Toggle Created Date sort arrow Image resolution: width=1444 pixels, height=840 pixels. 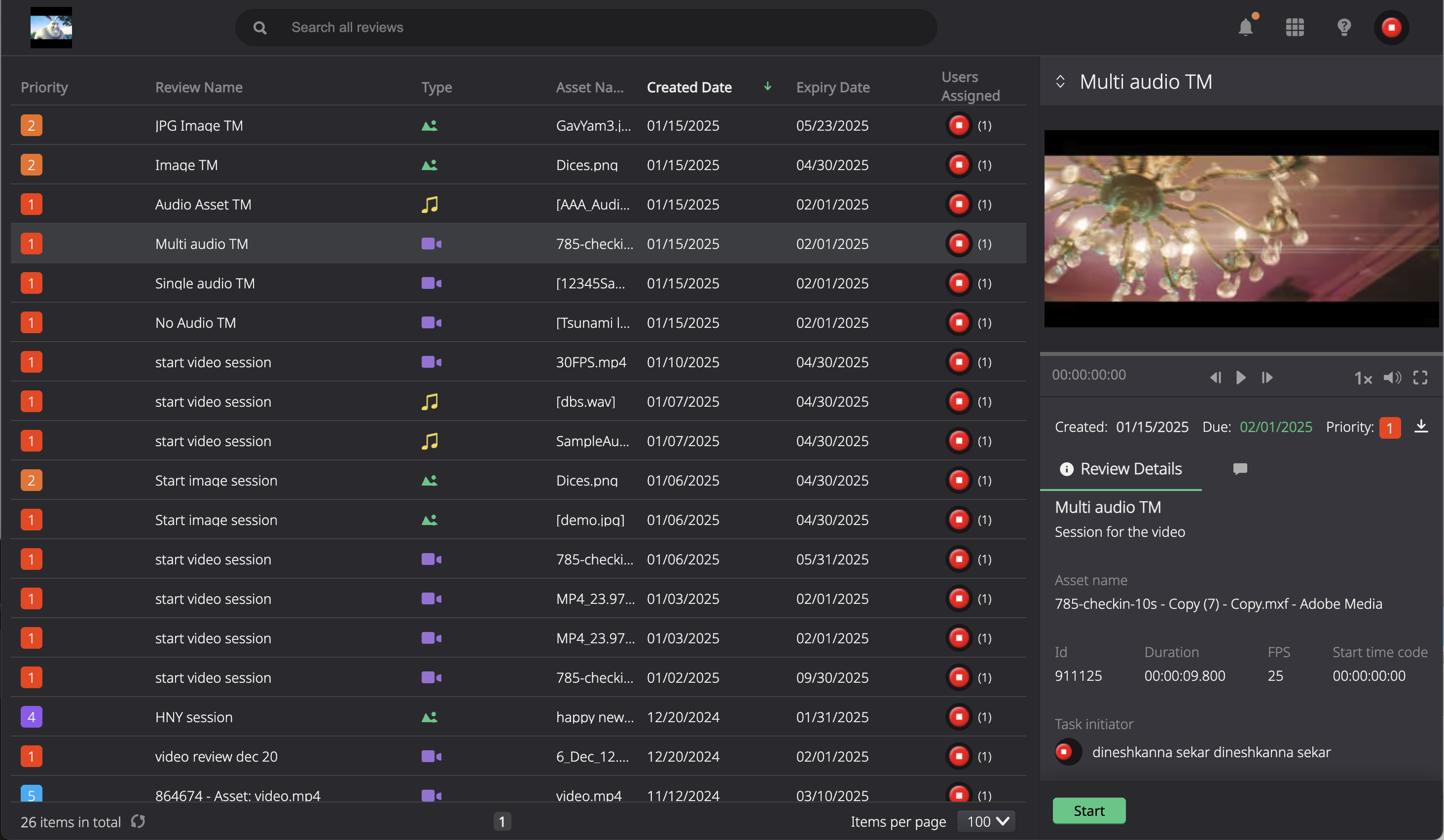767,86
